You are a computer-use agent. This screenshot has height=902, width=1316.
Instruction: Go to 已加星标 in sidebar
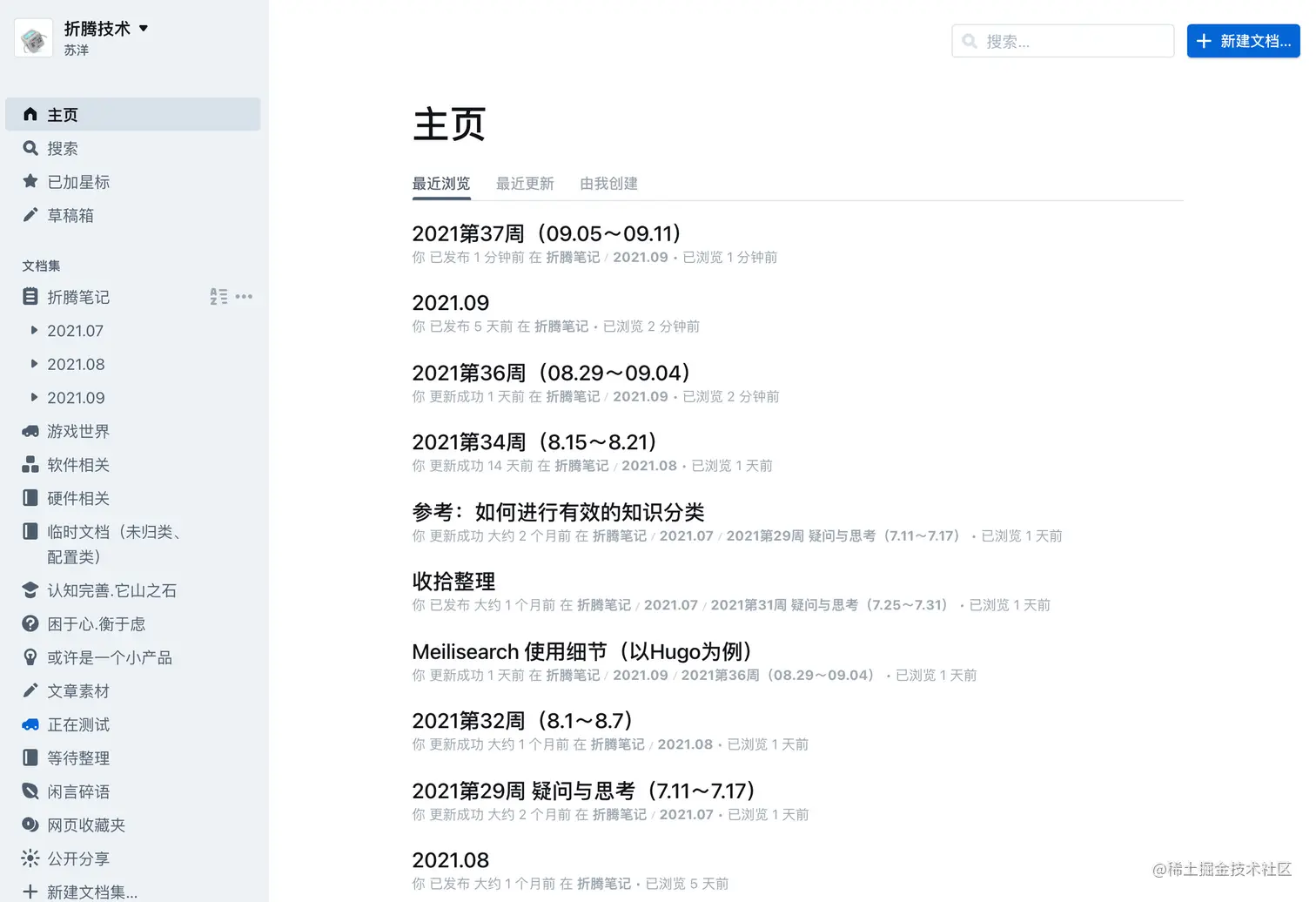click(x=78, y=182)
